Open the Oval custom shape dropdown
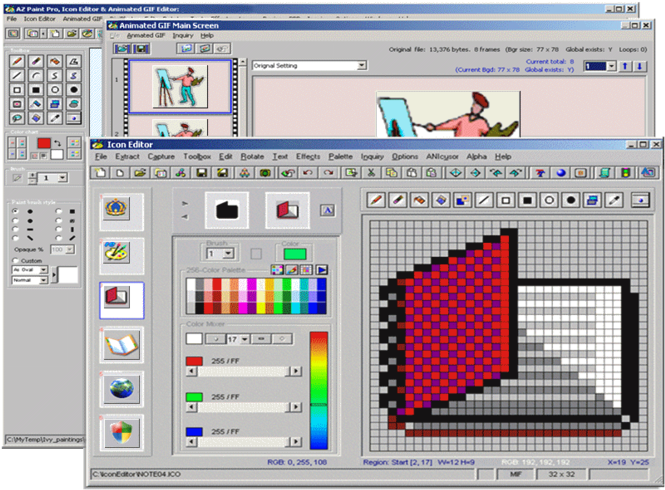The height and width of the screenshot is (490, 665). tap(43, 270)
